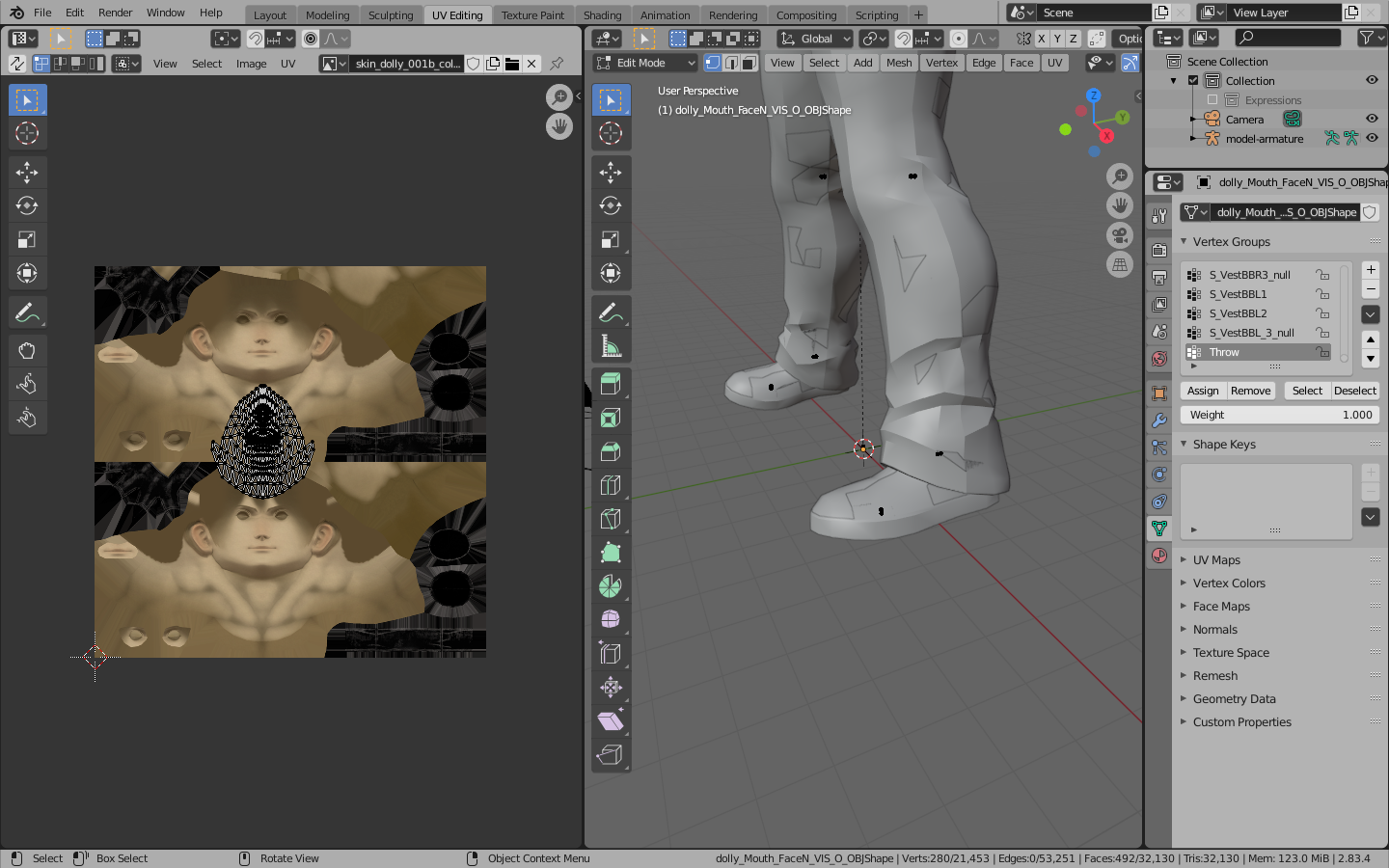The width and height of the screenshot is (1389, 868).
Task: Select the Shear tool
Action: [x=611, y=720]
